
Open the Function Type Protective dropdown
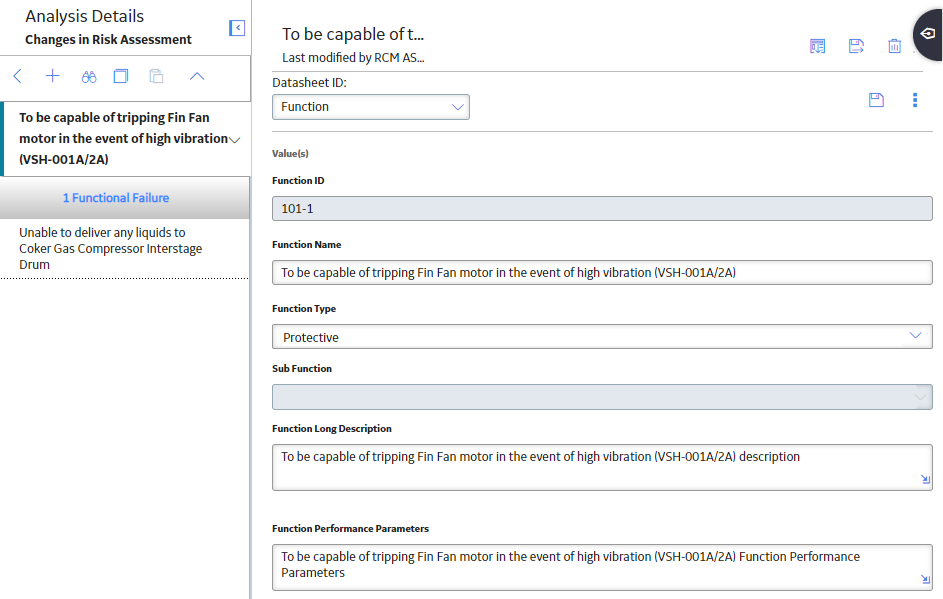click(x=602, y=337)
